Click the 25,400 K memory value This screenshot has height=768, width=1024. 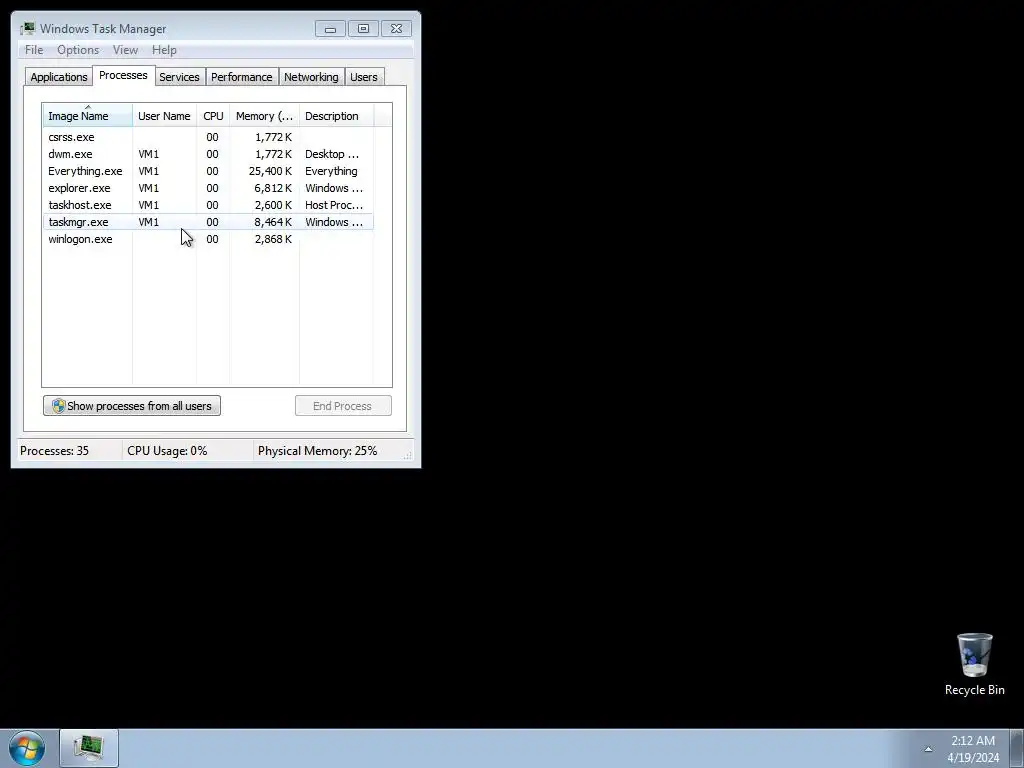270,171
